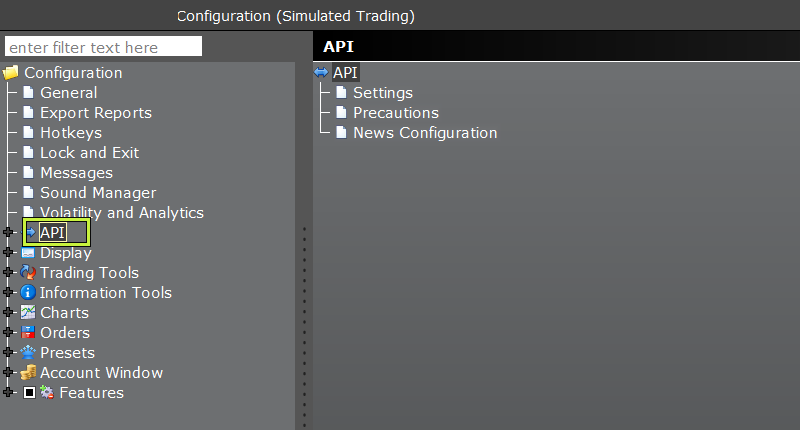Select the Display label in tree

(66, 253)
